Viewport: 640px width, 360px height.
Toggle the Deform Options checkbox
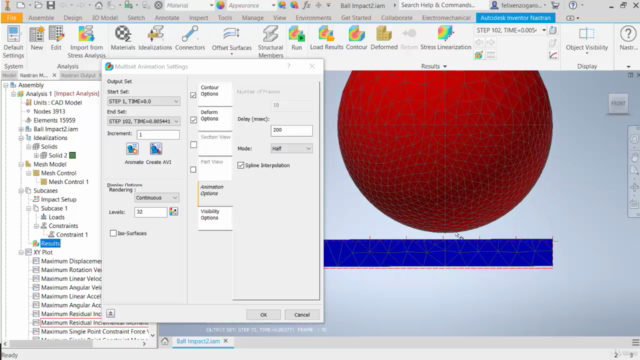[x=193, y=120]
